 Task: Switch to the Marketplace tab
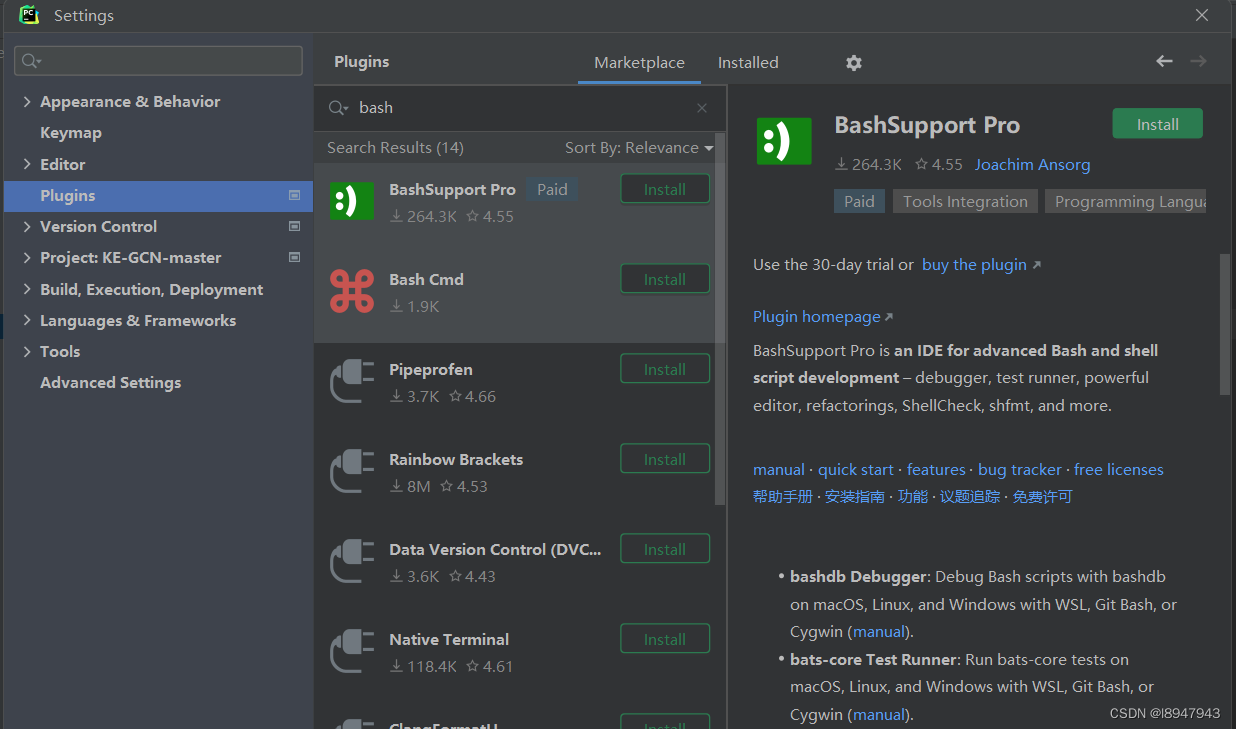(x=639, y=62)
